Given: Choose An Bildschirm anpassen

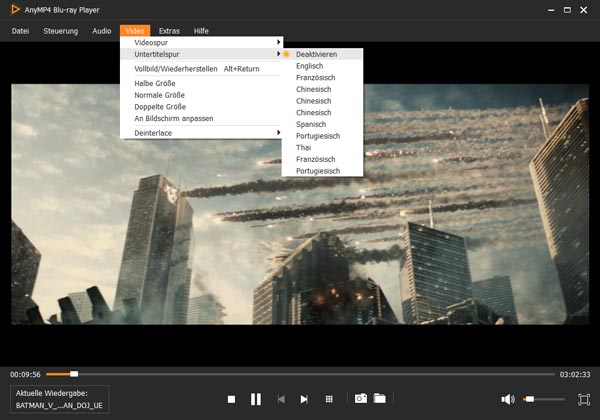Looking at the screenshot, I should (x=201, y=118).
